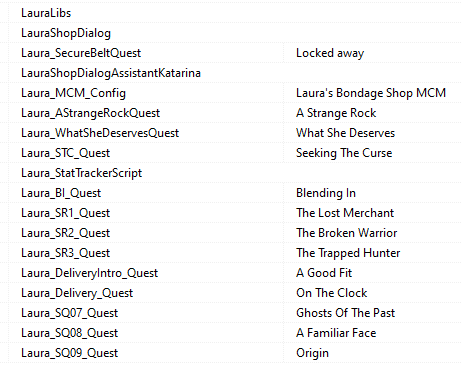Select the Laura_MCM_Config entry
461x371 pixels.
tap(73, 93)
